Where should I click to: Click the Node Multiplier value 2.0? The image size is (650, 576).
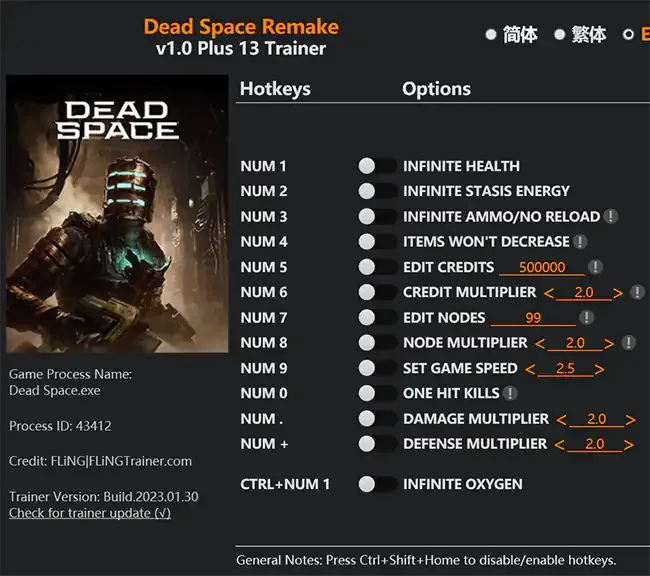575,343
